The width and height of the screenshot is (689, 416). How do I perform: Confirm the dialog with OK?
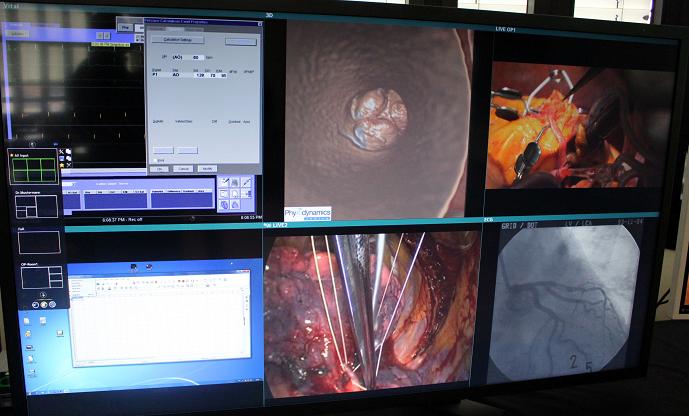[x=160, y=169]
